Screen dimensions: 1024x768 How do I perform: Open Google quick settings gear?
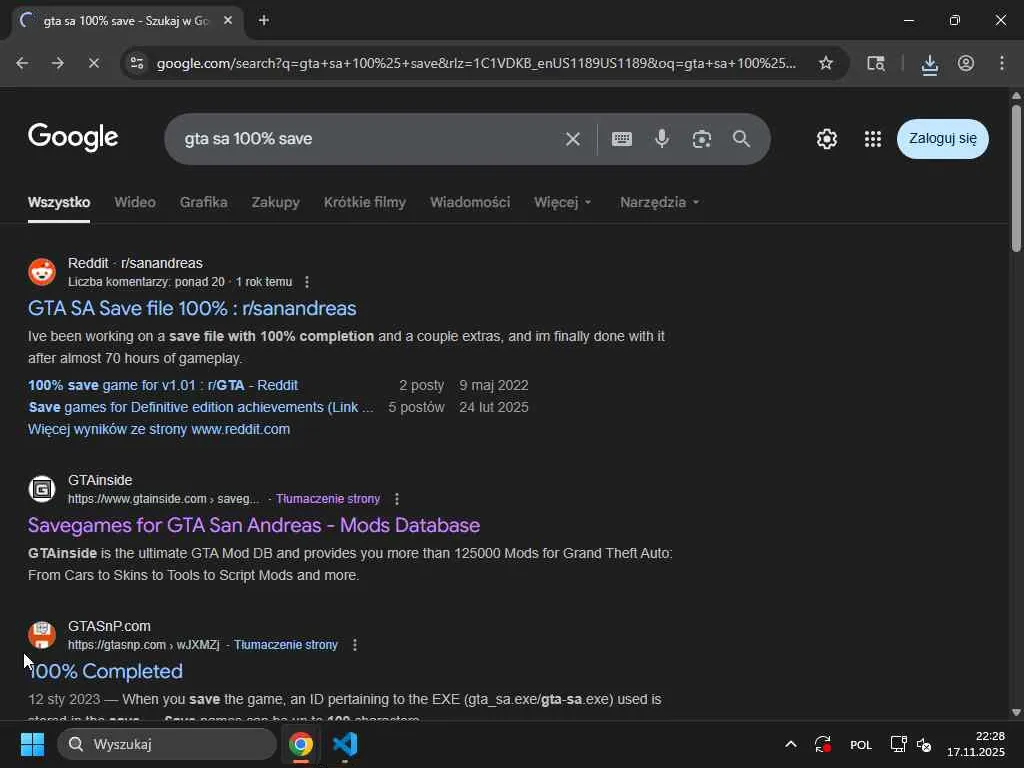tap(827, 138)
